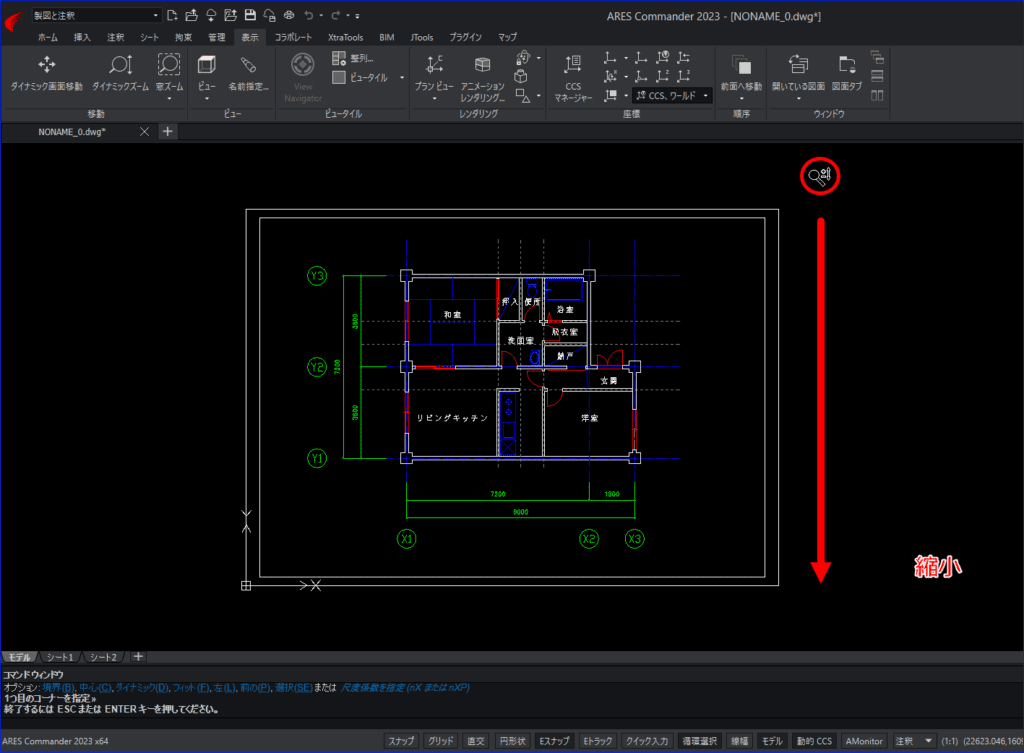Click the プラン ビュー icon

[434, 65]
